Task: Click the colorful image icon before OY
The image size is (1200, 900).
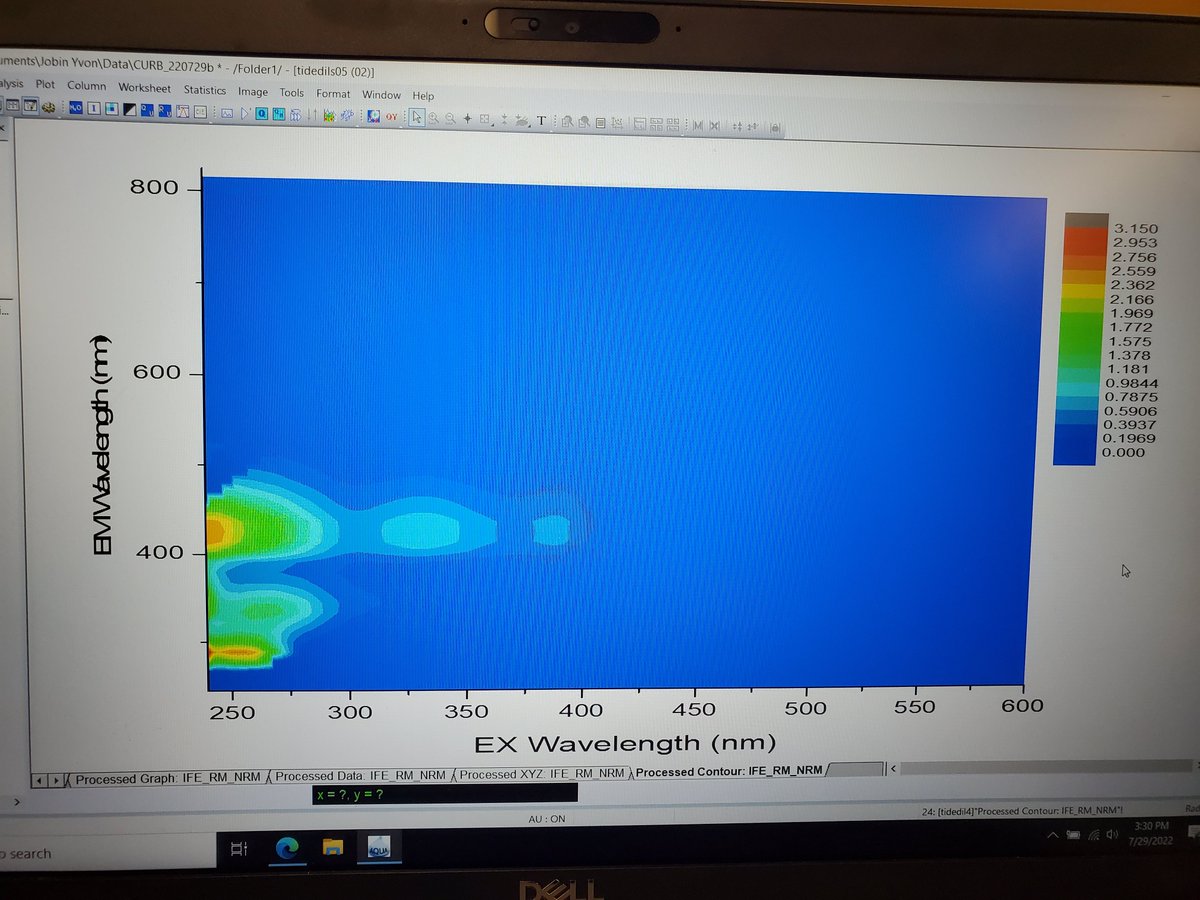Action: pyautogui.click(x=373, y=116)
